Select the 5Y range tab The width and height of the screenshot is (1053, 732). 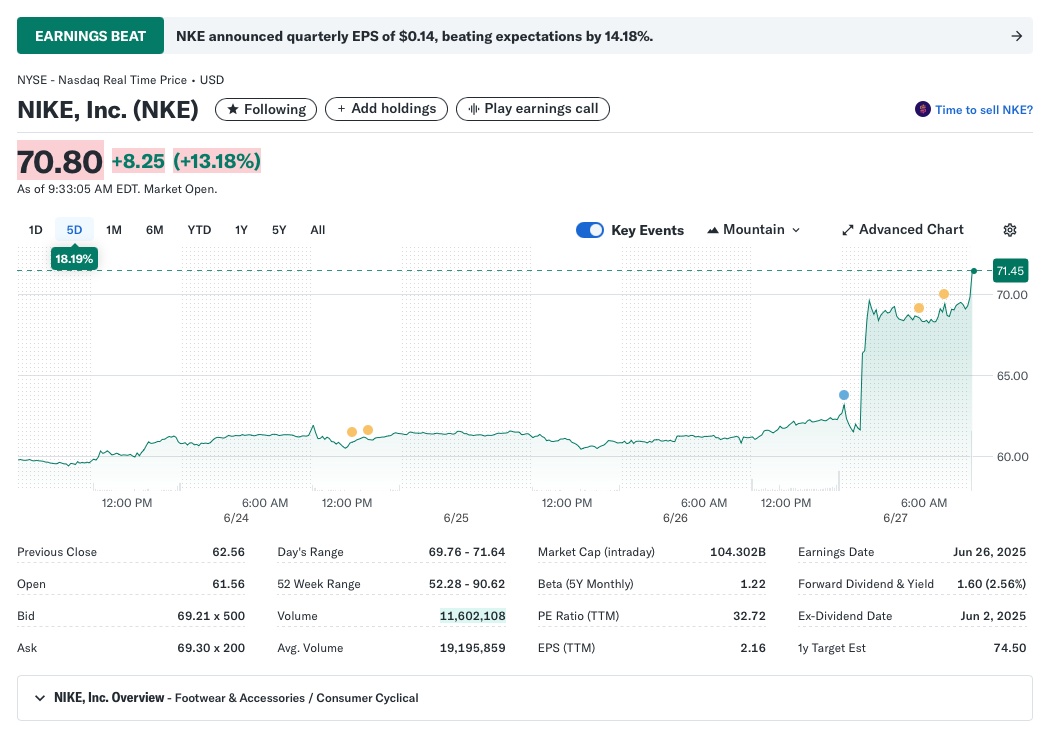pyautogui.click(x=279, y=230)
